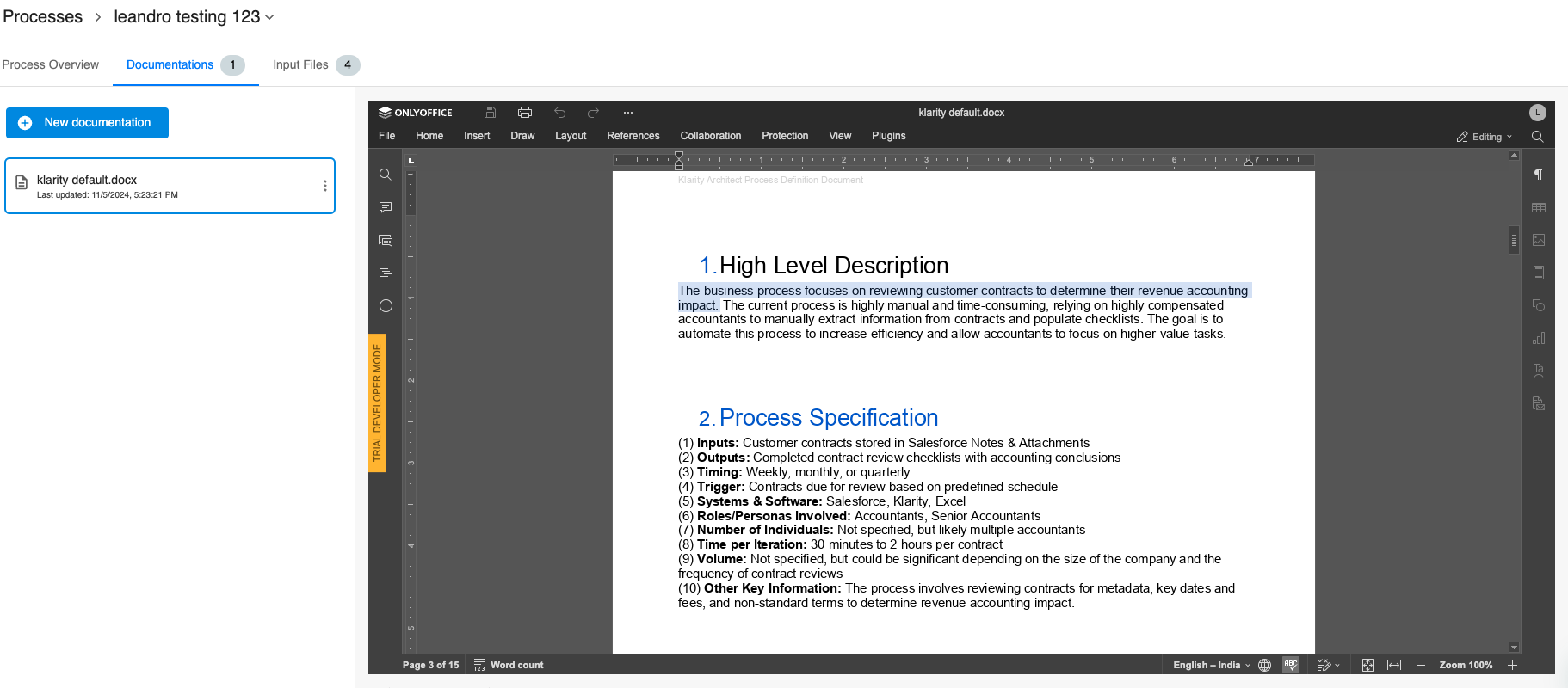Click the vertical scrollbar thumb of document
The width and height of the screenshot is (1568, 688).
point(1514,240)
